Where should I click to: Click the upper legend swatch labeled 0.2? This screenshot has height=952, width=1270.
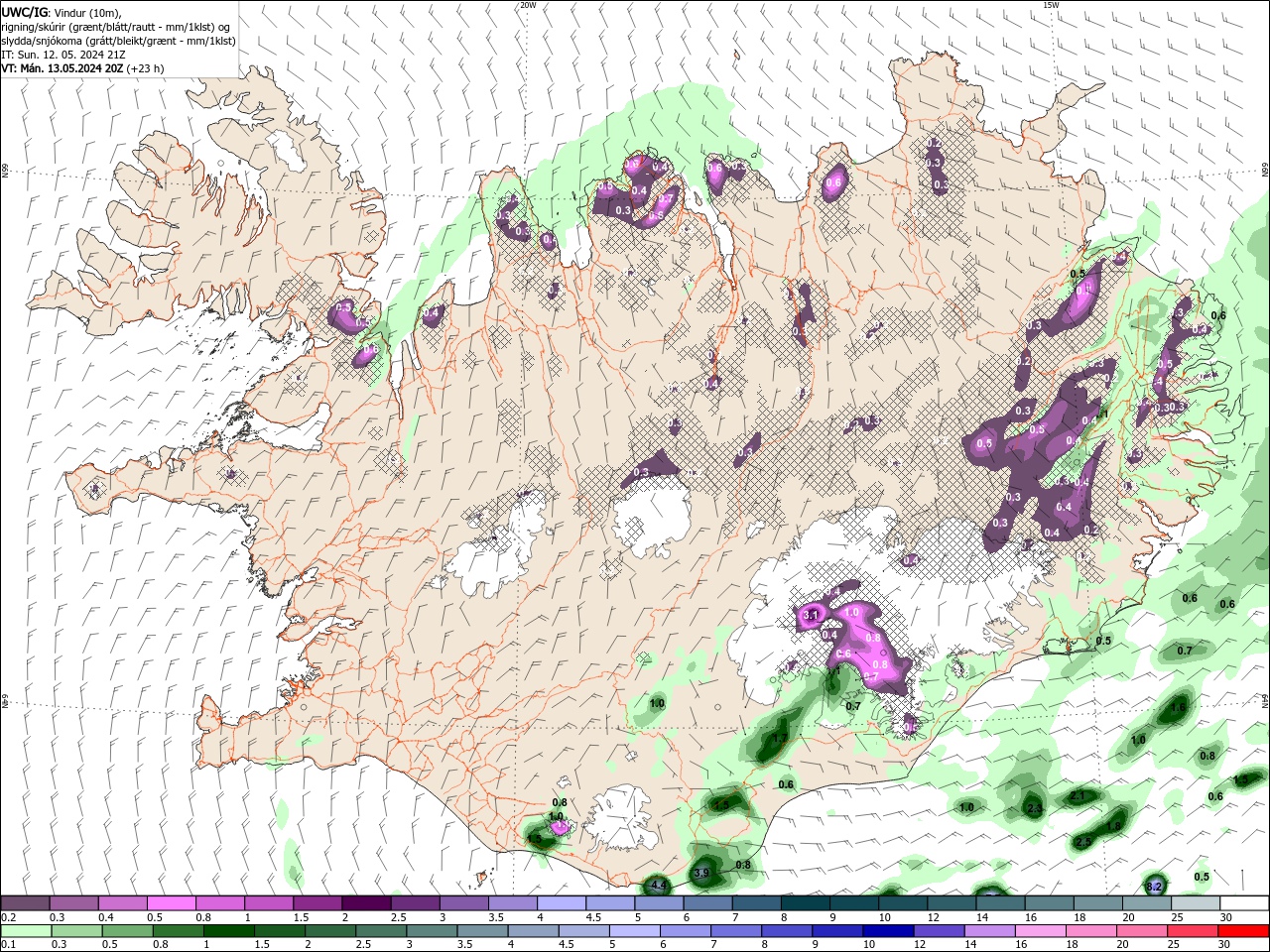click(25, 903)
